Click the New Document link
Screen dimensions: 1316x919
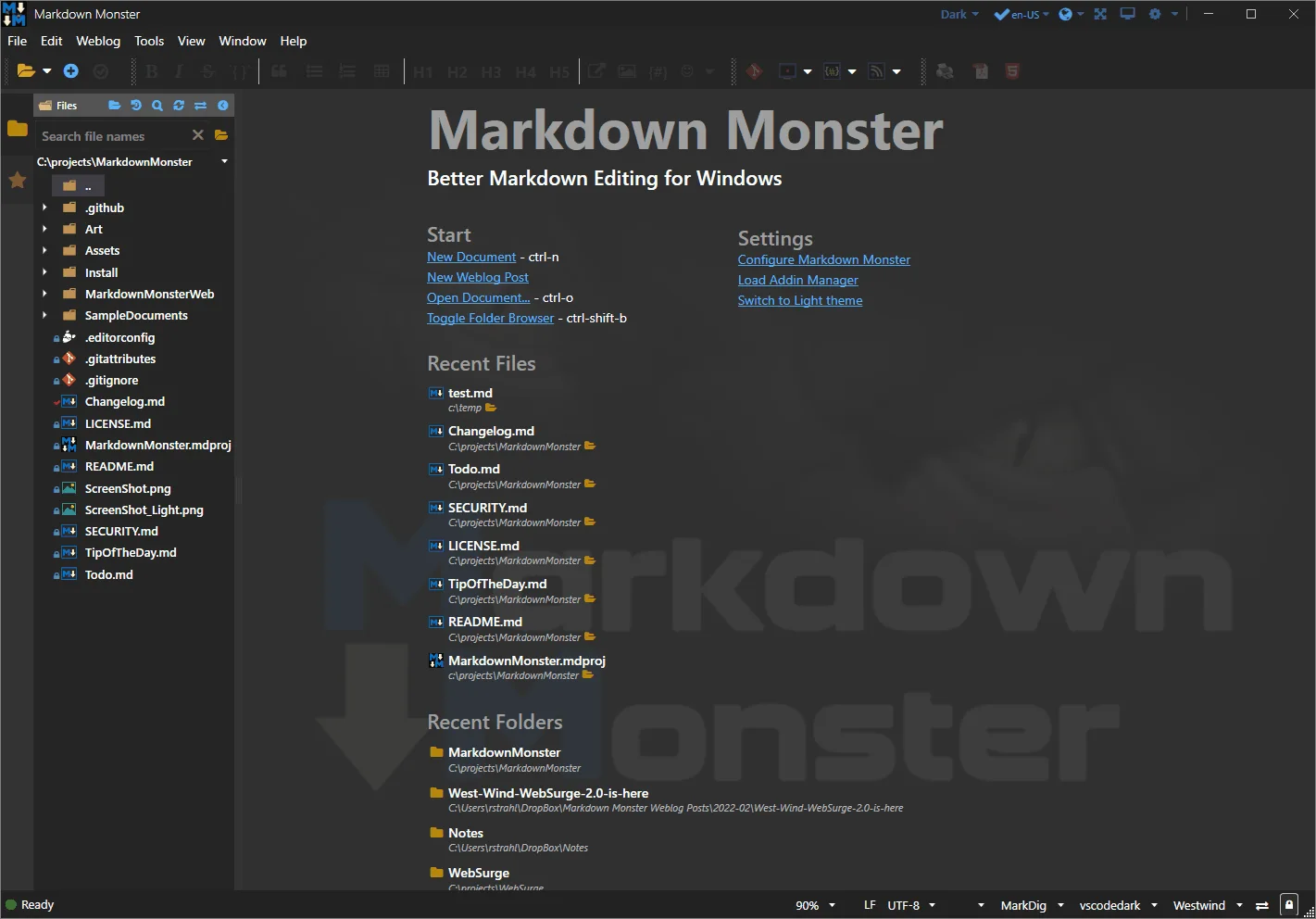pos(471,257)
